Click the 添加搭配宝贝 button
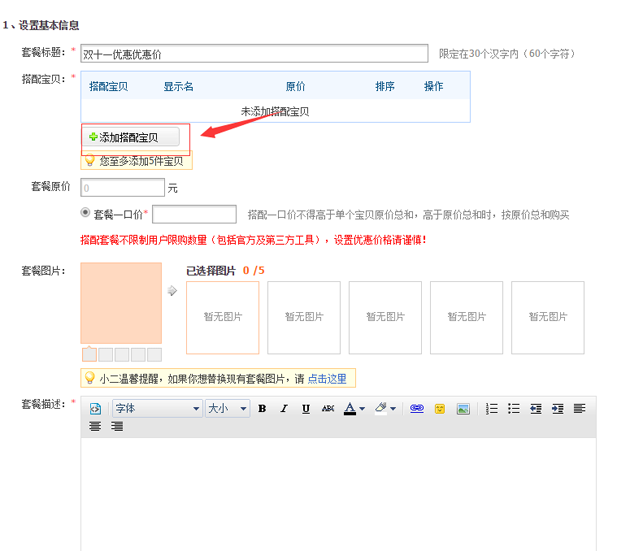630x551 pixels. [131, 137]
